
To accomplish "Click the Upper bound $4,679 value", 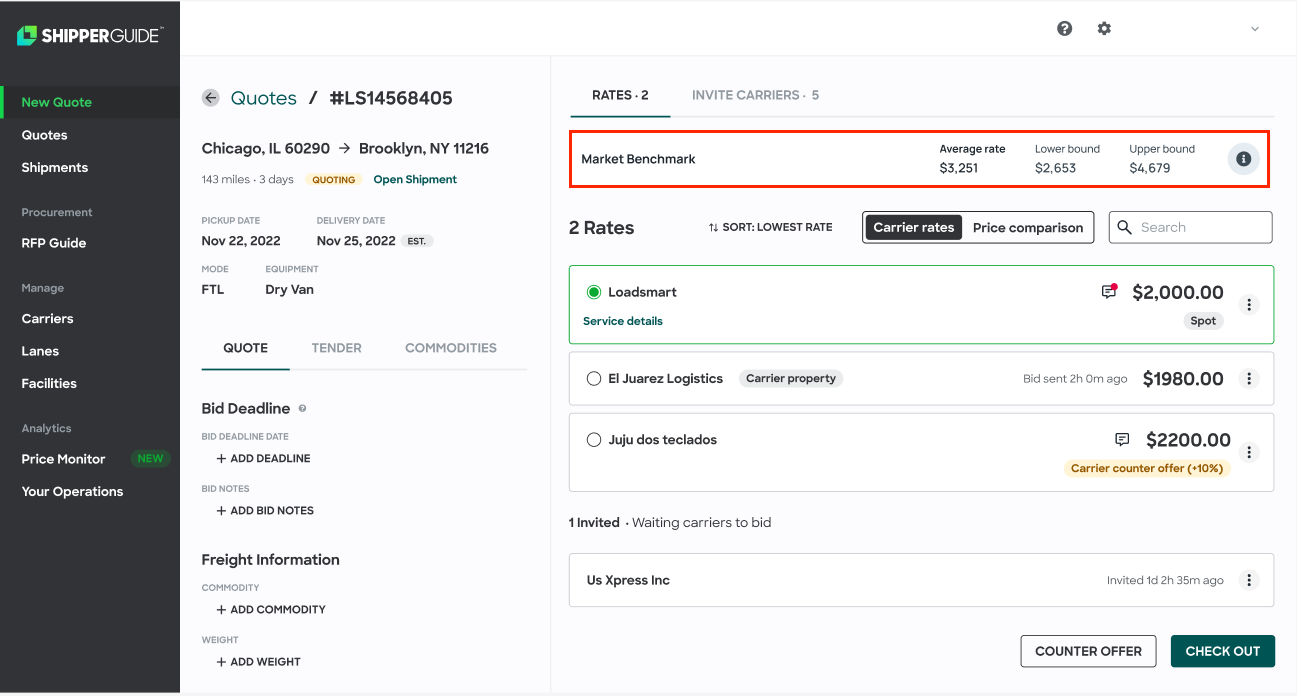I will click(1150, 168).
